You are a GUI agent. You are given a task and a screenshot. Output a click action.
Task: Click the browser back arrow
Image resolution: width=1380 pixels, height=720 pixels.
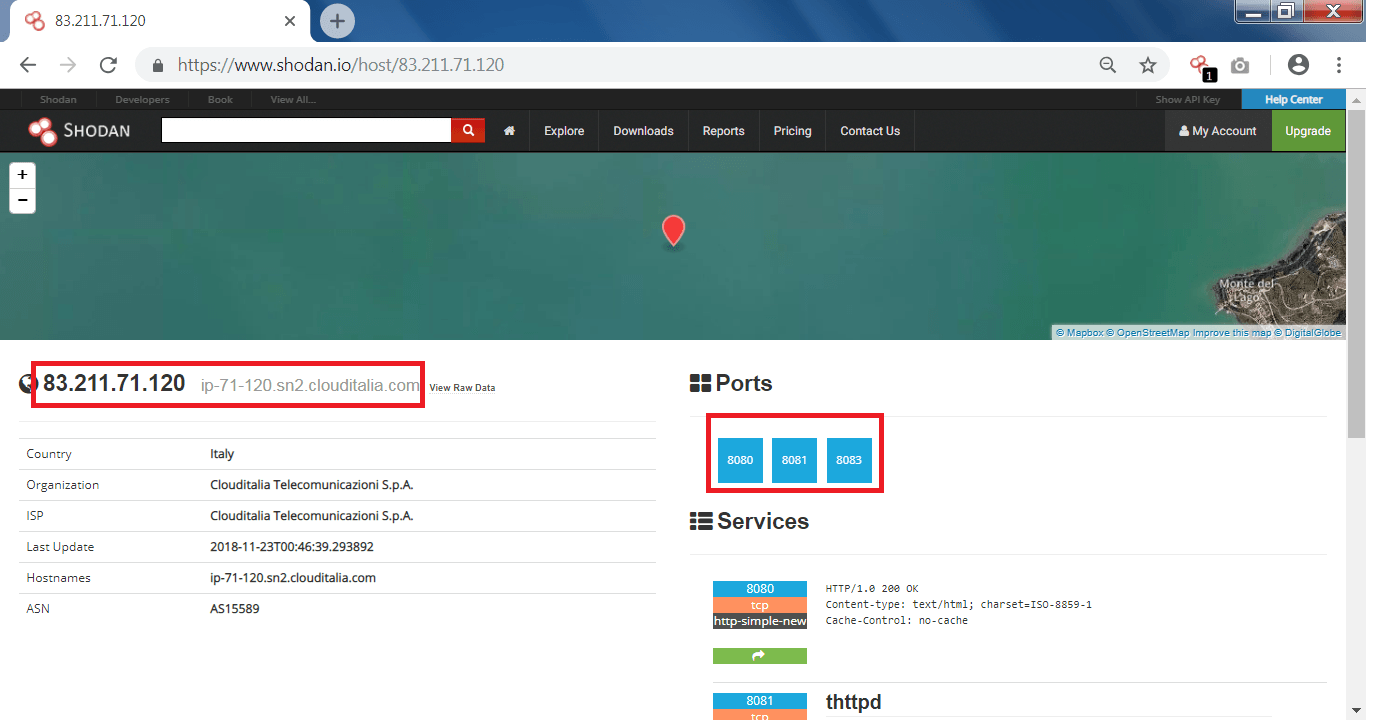tap(28, 65)
